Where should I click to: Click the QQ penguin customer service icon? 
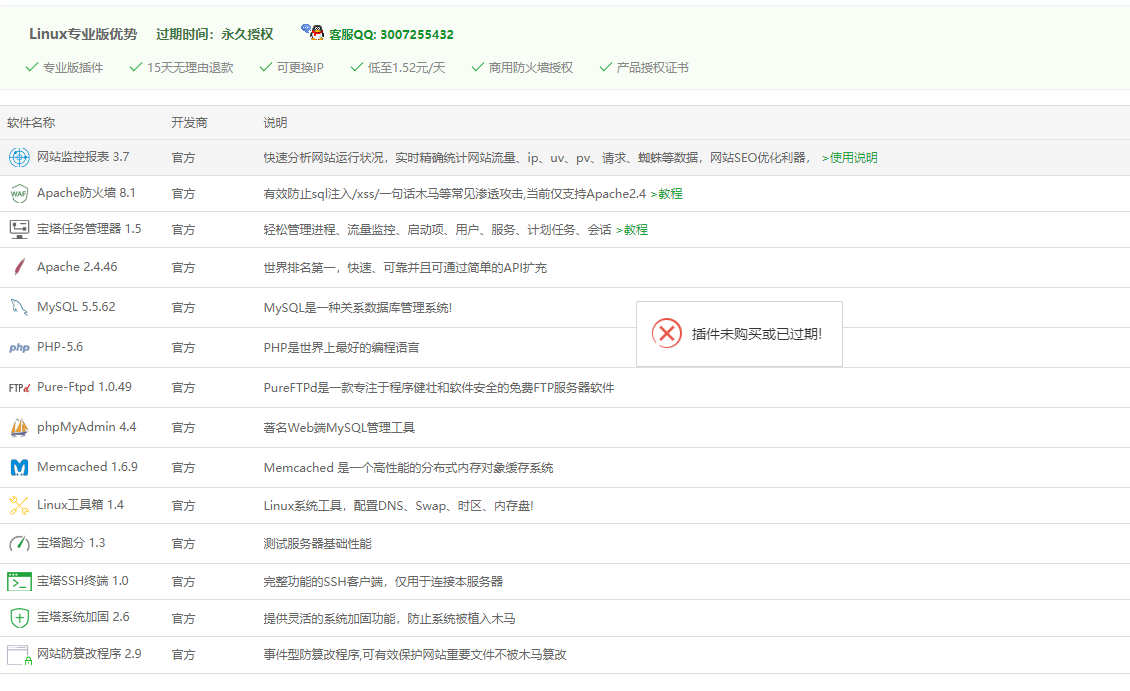[312, 32]
